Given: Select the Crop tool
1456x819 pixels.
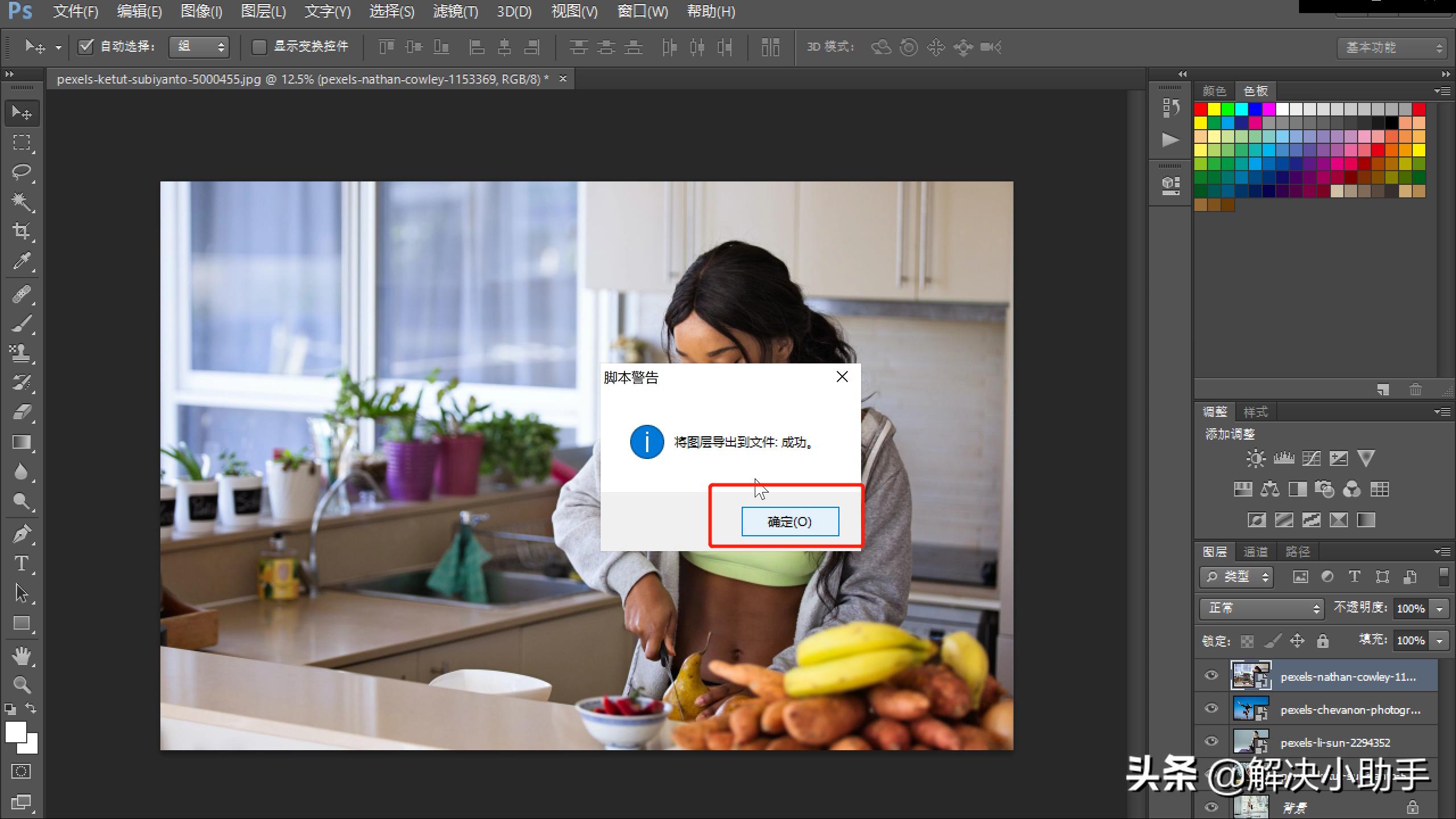Looking at the screenshot, I should (x=22, y=230).
